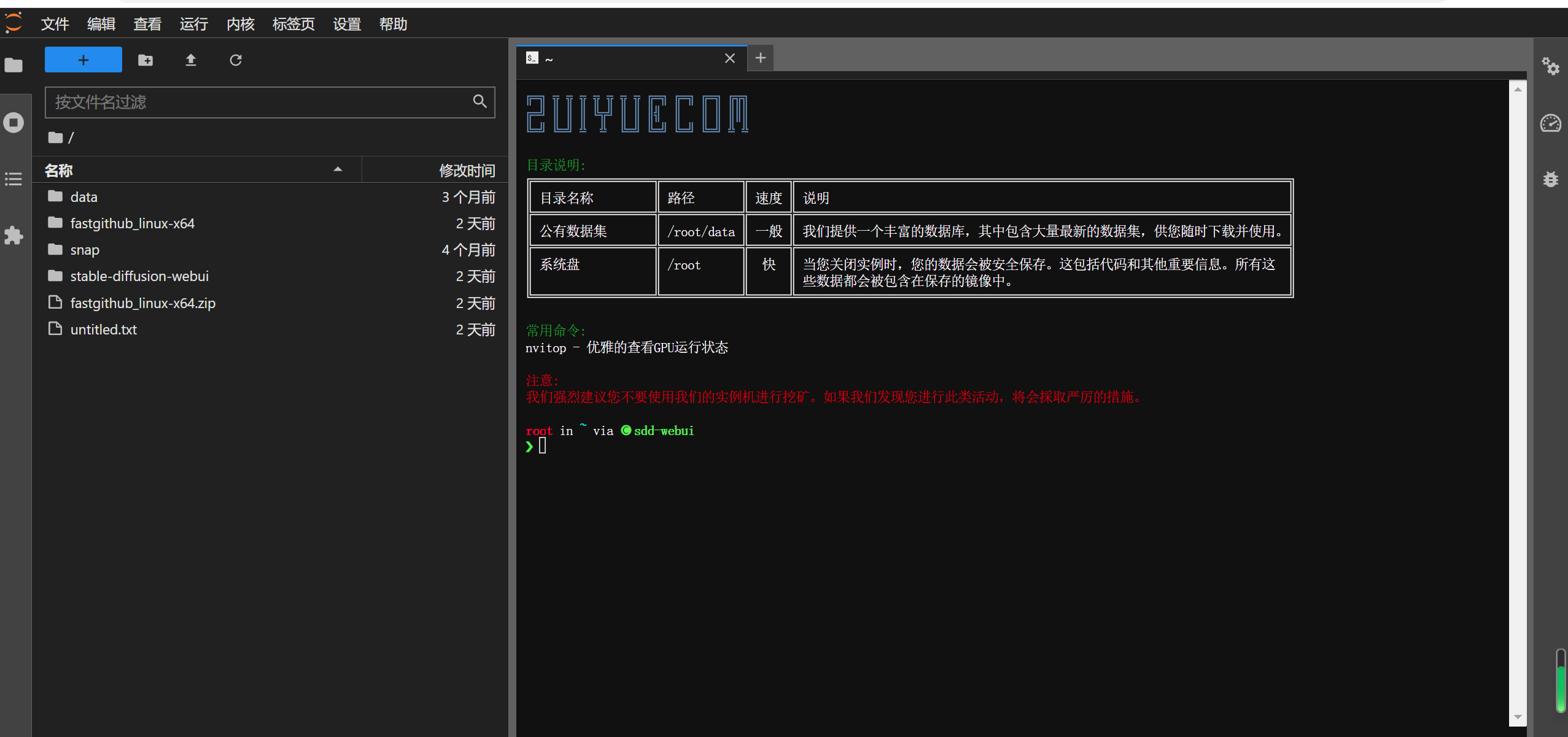Open the file browser sidebar tab
The width and height of the screenshot is (1568, 737).
coord(14,65)
